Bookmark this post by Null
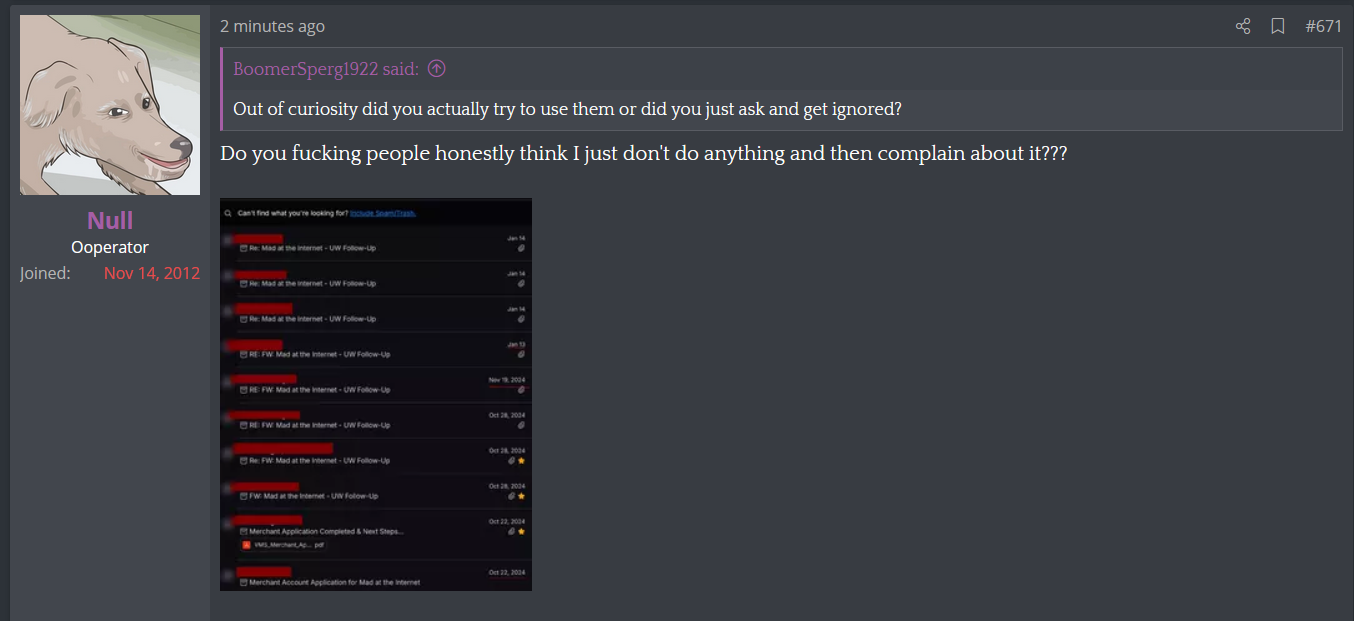This screenshot has width=1354, height=621. [1278, 26]
